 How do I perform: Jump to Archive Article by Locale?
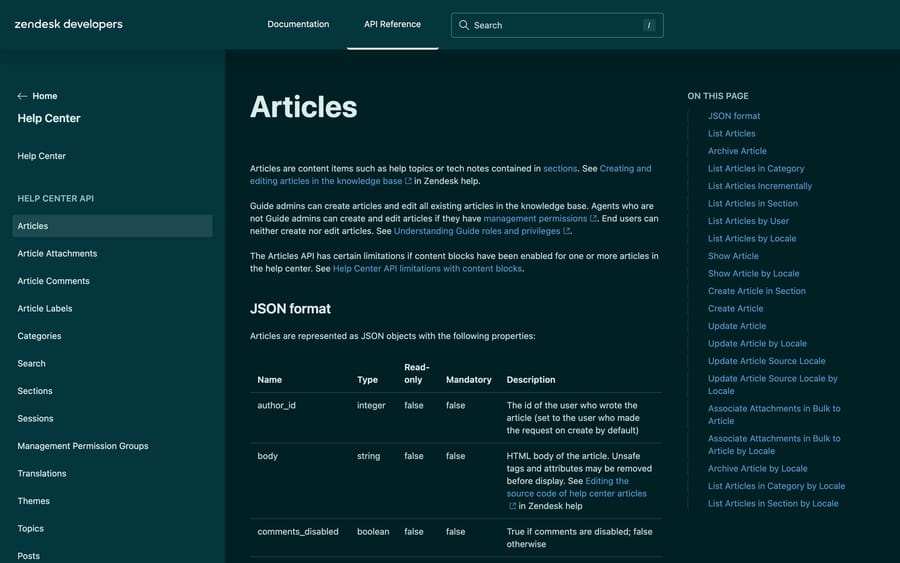click(x=758, y=469)
